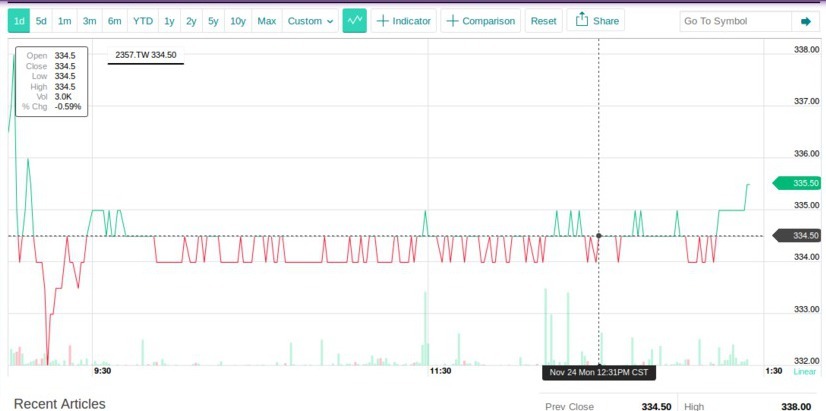This screenshot has height=411, width=826.
Task: Select the YTD range
Action: 143,21
